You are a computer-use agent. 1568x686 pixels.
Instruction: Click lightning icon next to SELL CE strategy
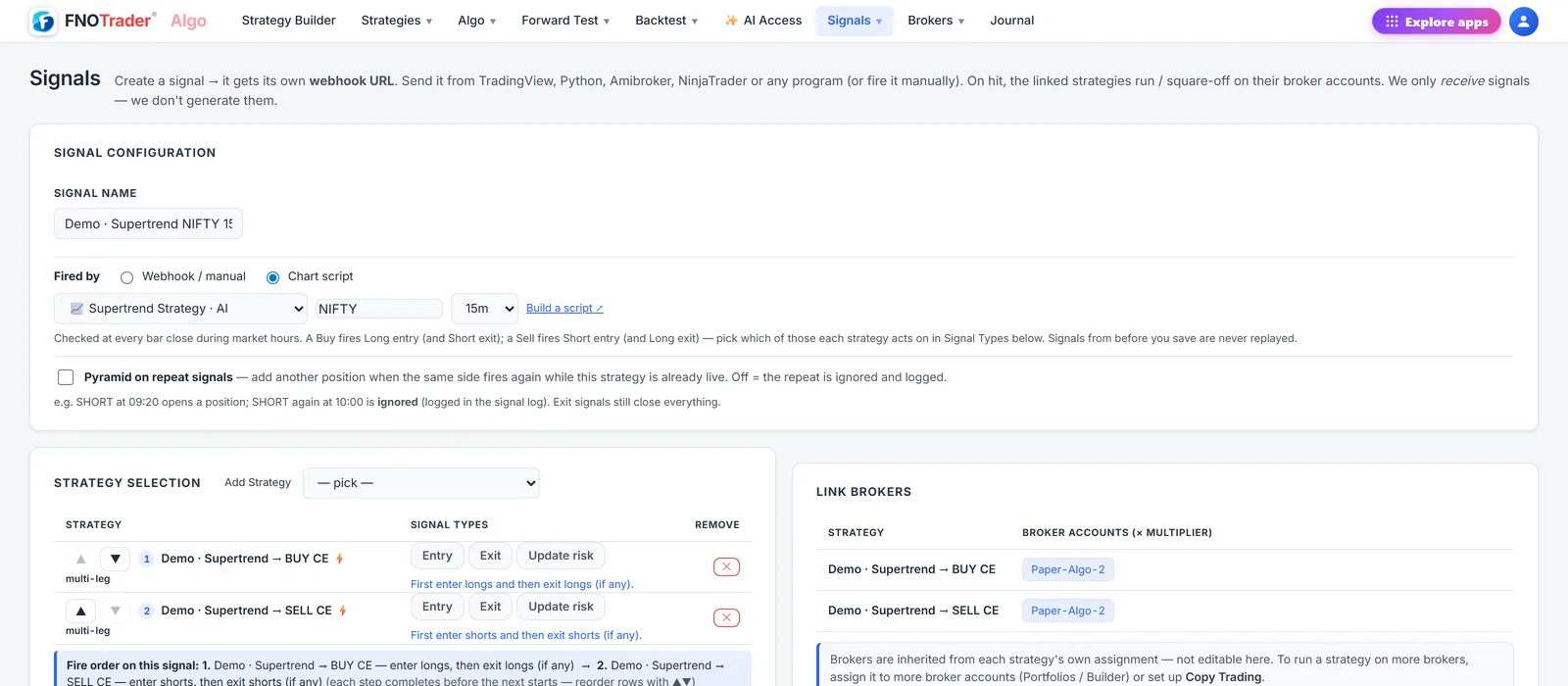pyautogui.click(x=343, y=611)
